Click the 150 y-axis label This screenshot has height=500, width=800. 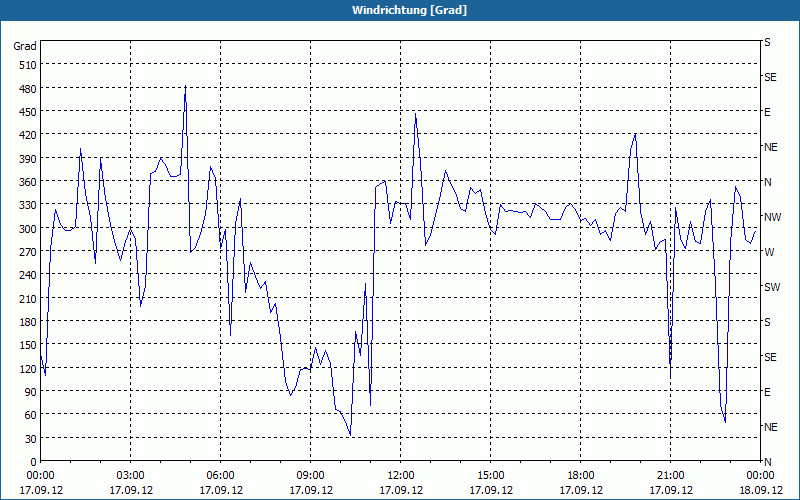tap(28, 345)
